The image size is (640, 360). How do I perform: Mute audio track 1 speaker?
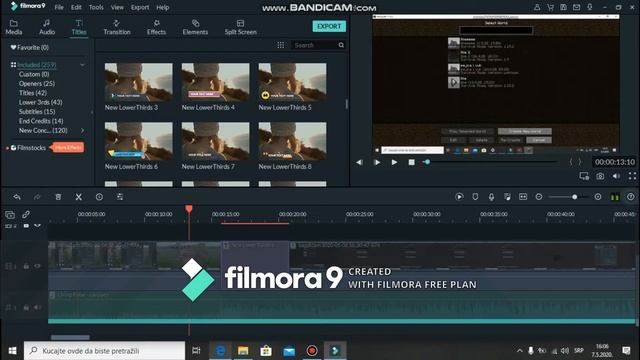38,307
